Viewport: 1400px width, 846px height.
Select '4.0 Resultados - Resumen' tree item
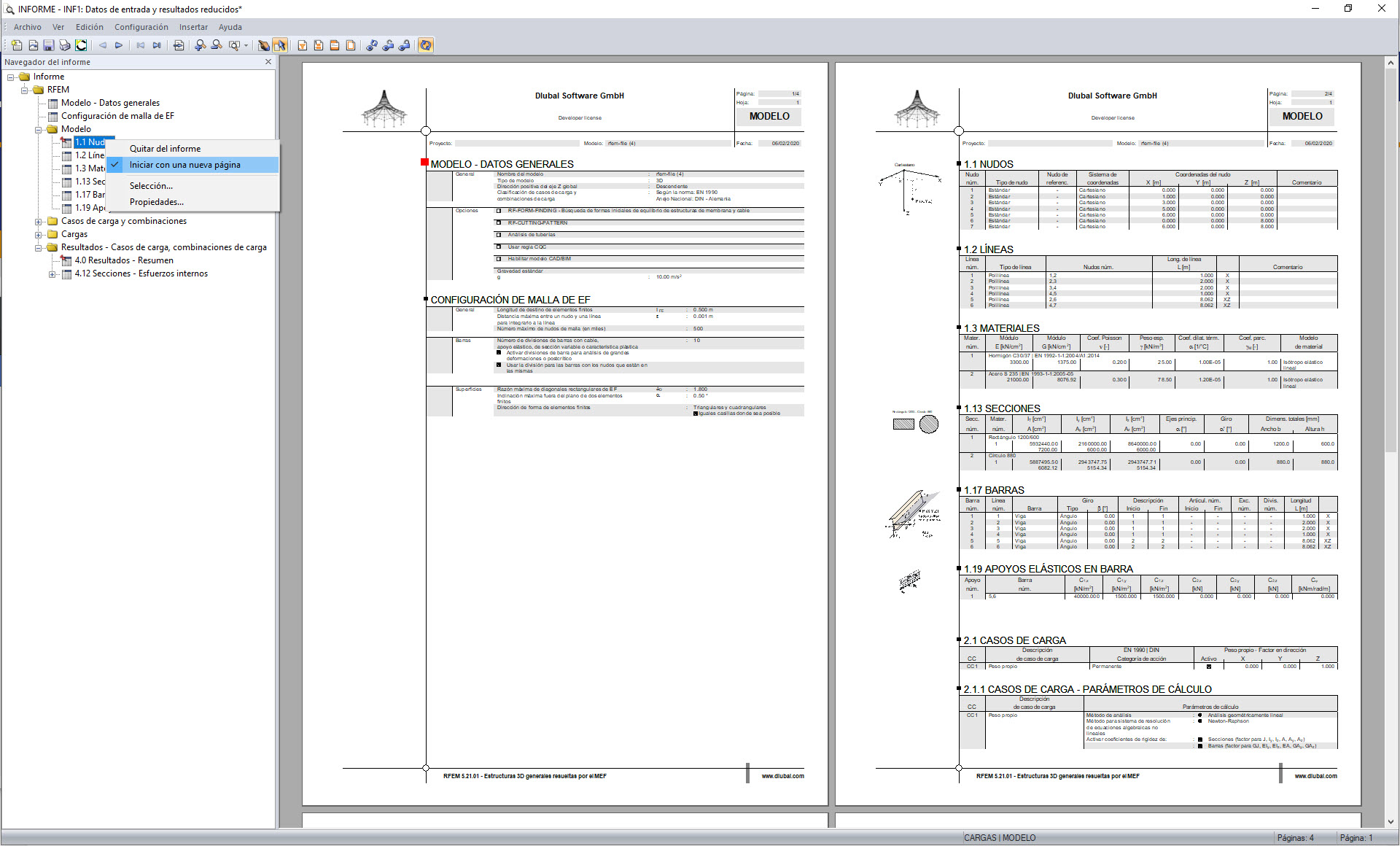coord(124,260)
